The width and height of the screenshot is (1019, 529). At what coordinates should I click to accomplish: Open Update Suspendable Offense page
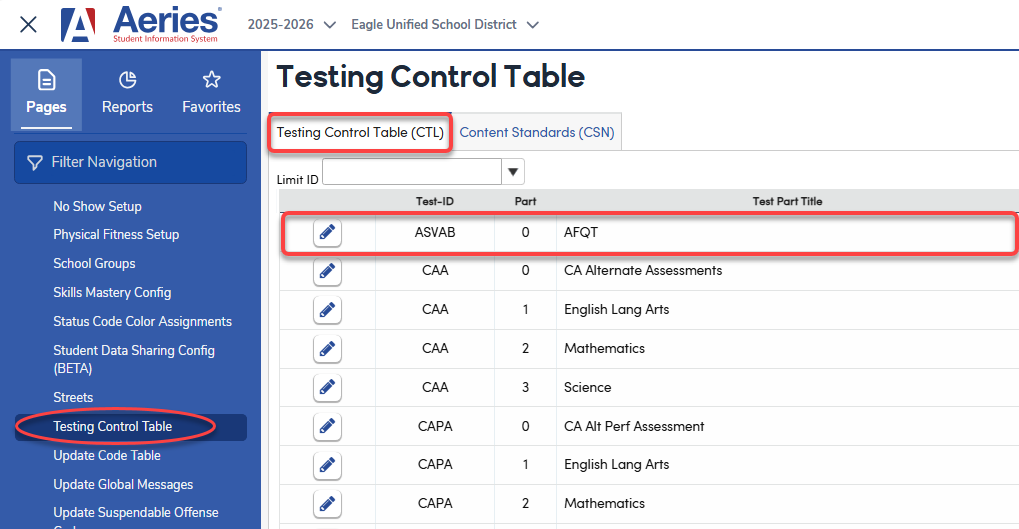coord(136,513)
